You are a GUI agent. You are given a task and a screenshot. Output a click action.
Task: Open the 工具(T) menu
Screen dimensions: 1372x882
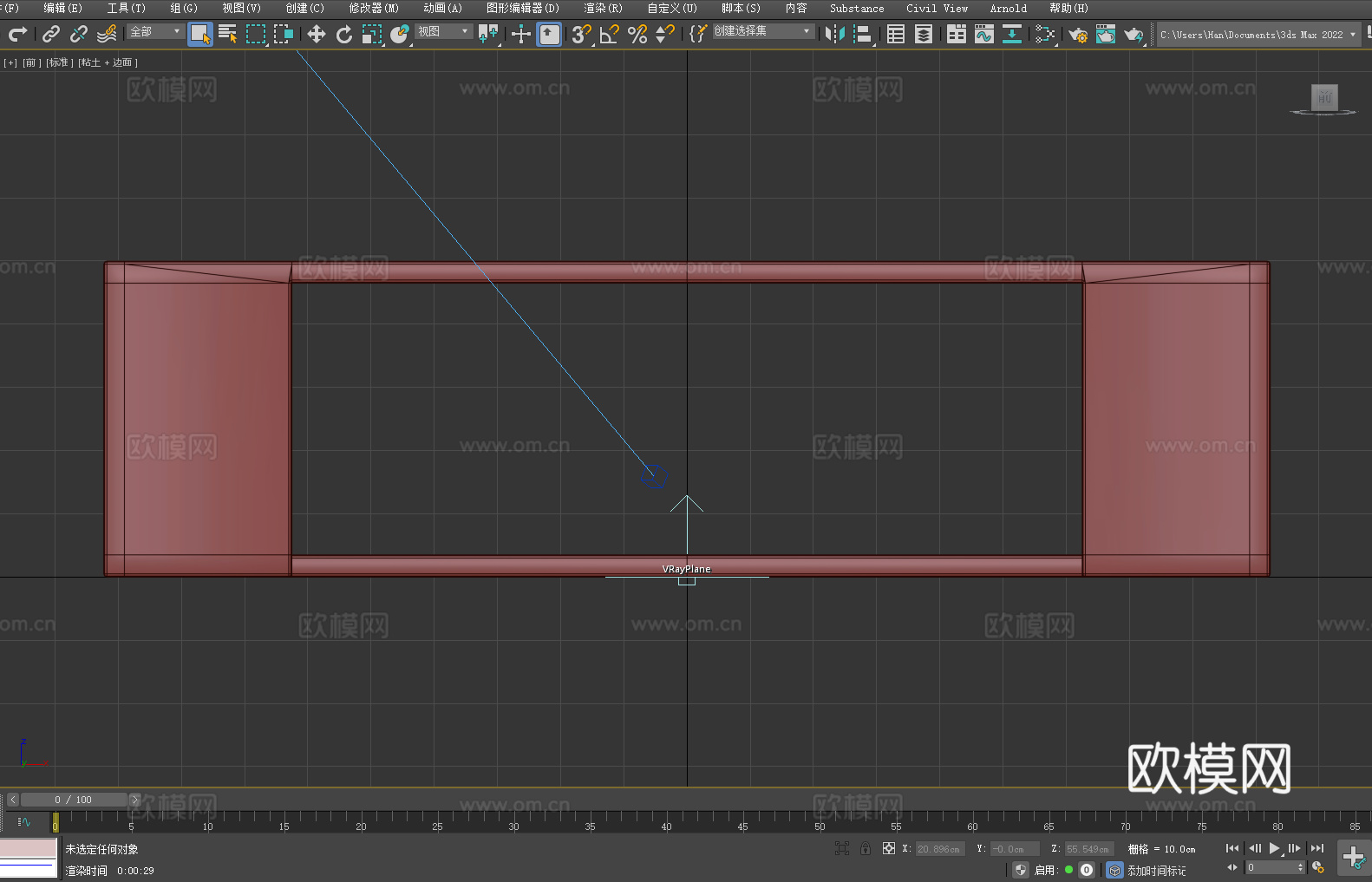pyautogui.click(x=126, y=8)
